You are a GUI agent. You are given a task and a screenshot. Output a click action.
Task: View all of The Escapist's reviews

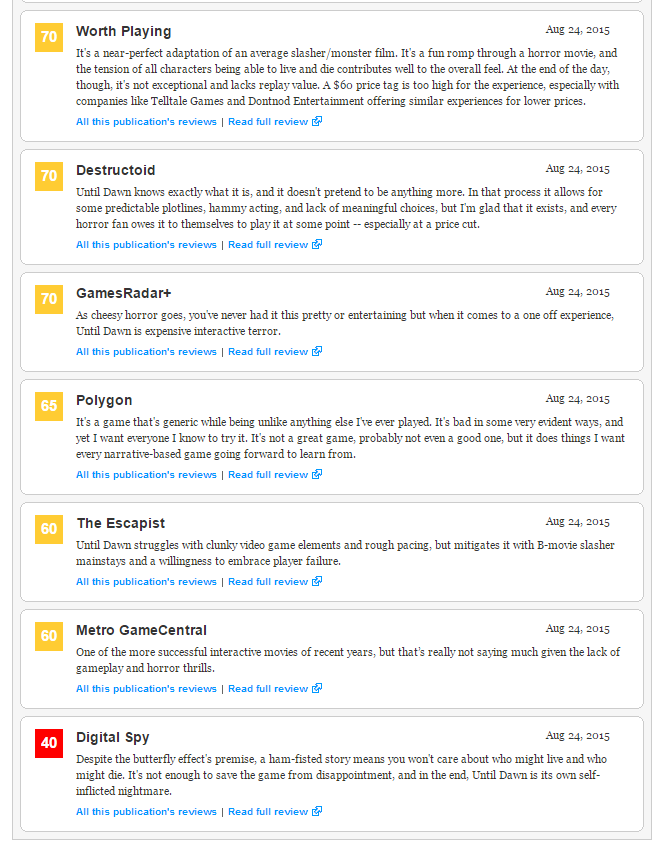(146, 581)
